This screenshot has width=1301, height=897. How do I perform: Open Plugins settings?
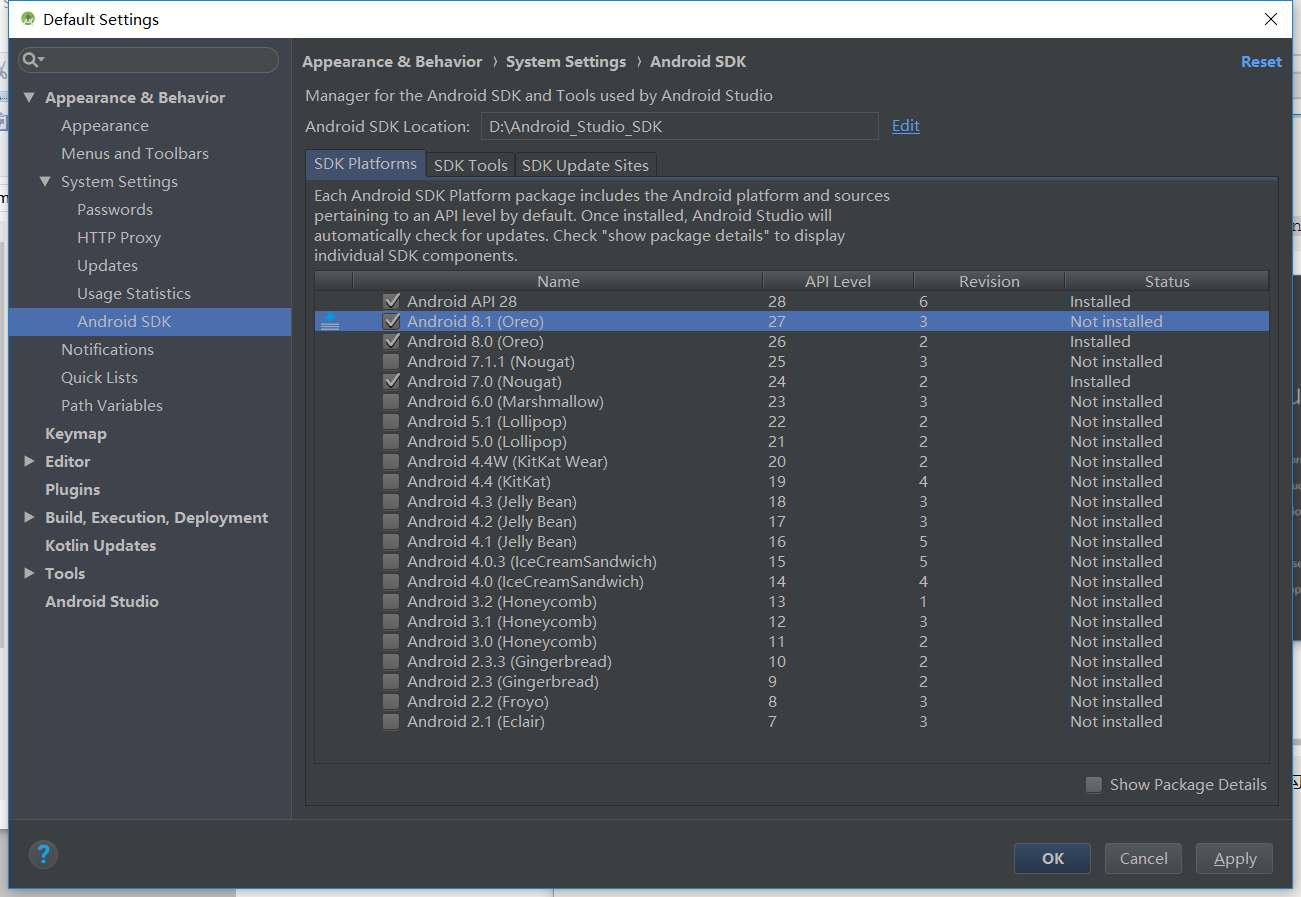73,489
